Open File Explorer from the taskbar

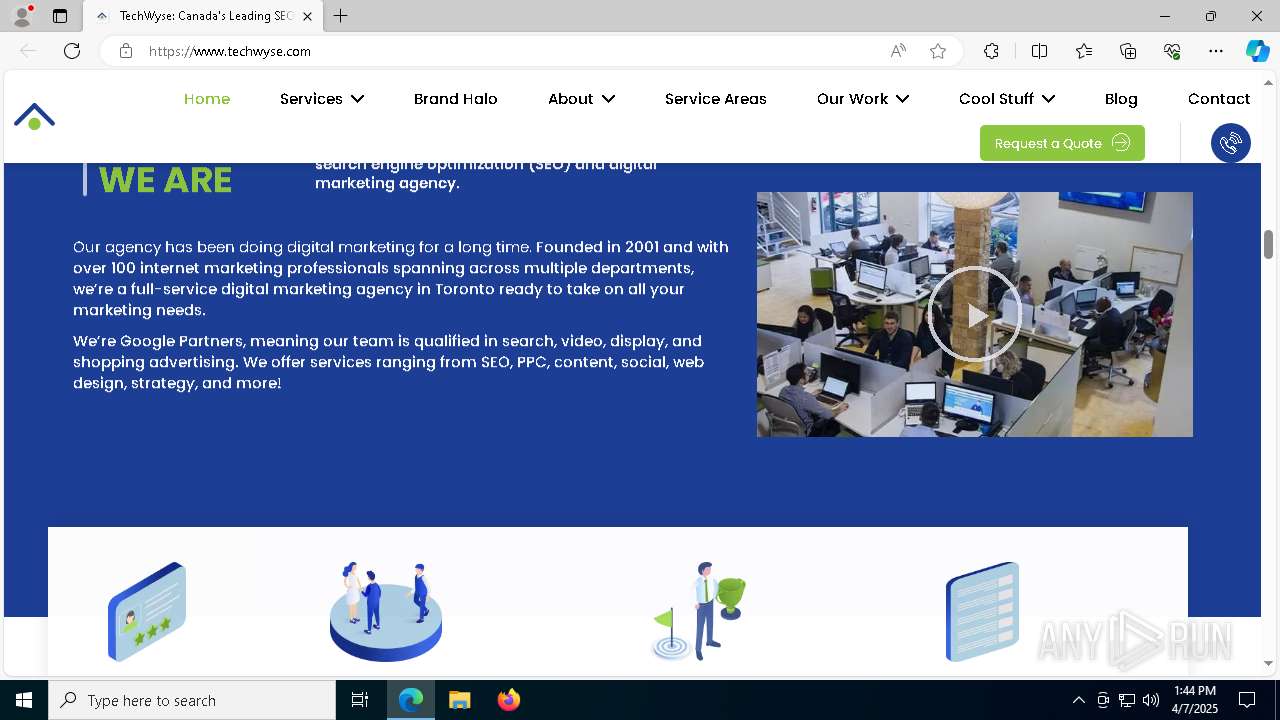tap(460, 700)
